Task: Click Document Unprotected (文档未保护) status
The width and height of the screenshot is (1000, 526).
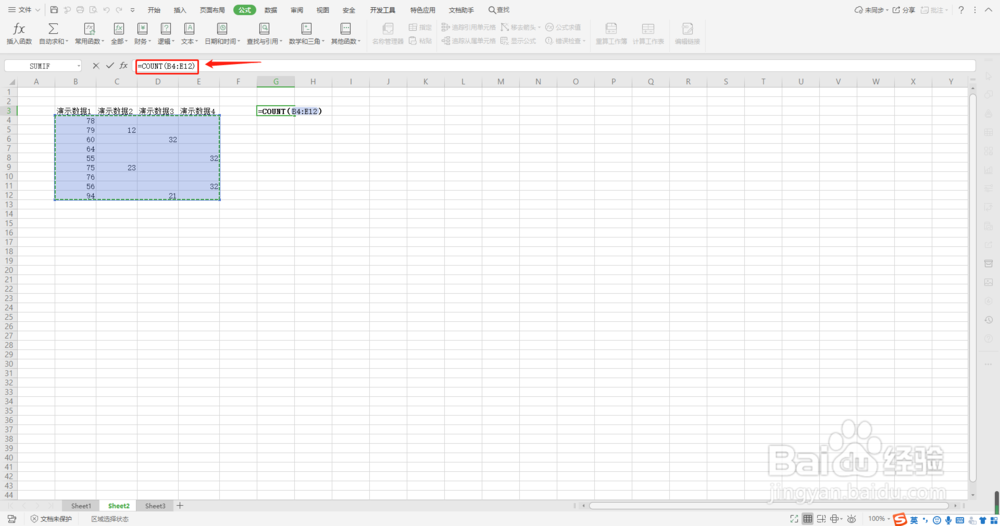Action: [x=52, y=519]
